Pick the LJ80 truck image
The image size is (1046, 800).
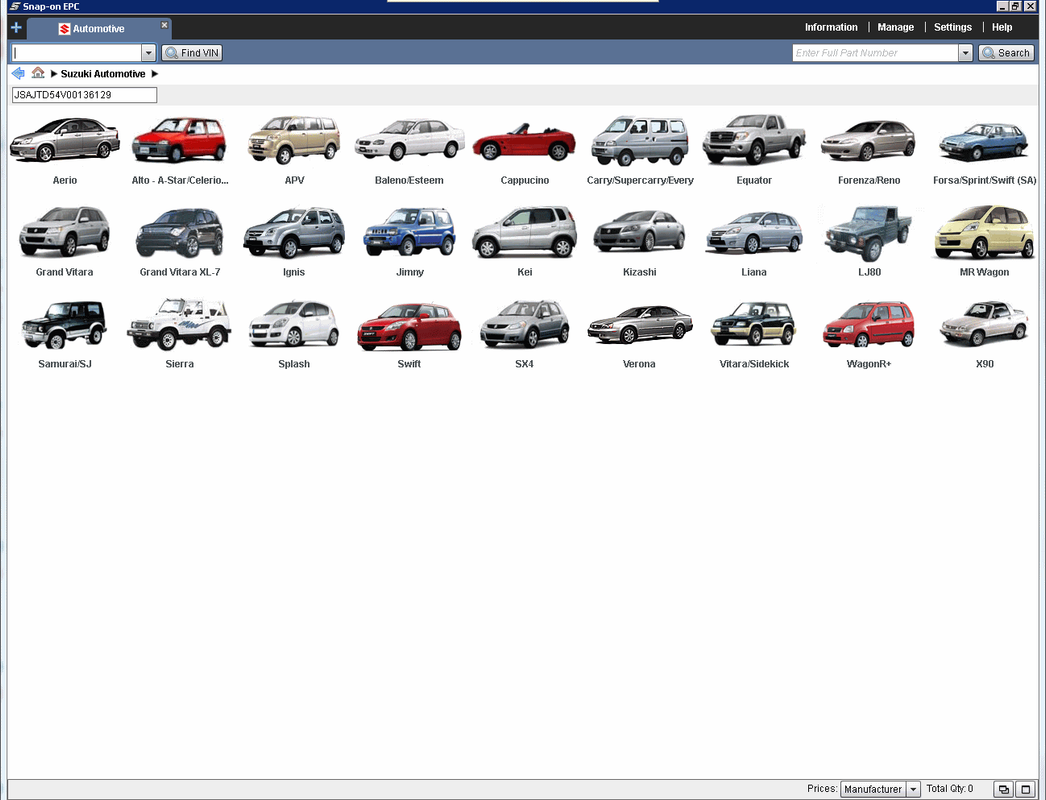tap(869, 233)
